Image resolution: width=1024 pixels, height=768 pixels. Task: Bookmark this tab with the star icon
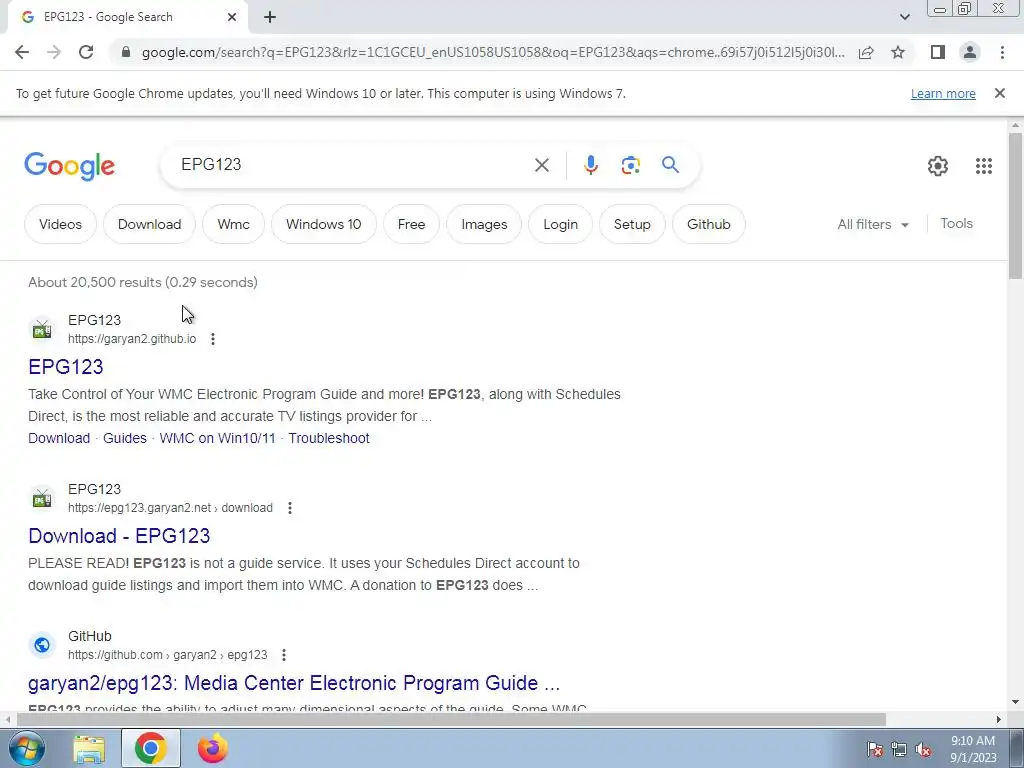898,52
